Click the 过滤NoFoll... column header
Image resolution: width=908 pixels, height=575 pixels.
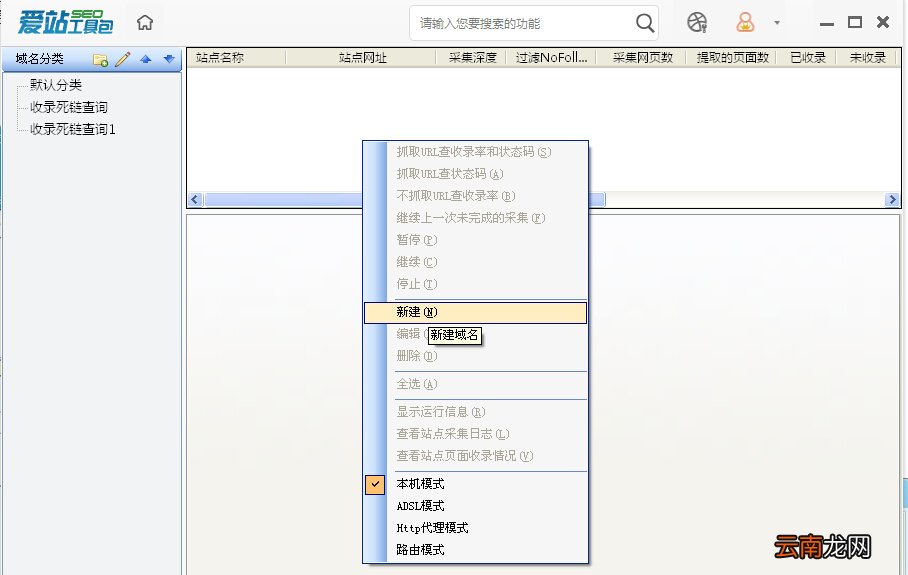(551, 58)
